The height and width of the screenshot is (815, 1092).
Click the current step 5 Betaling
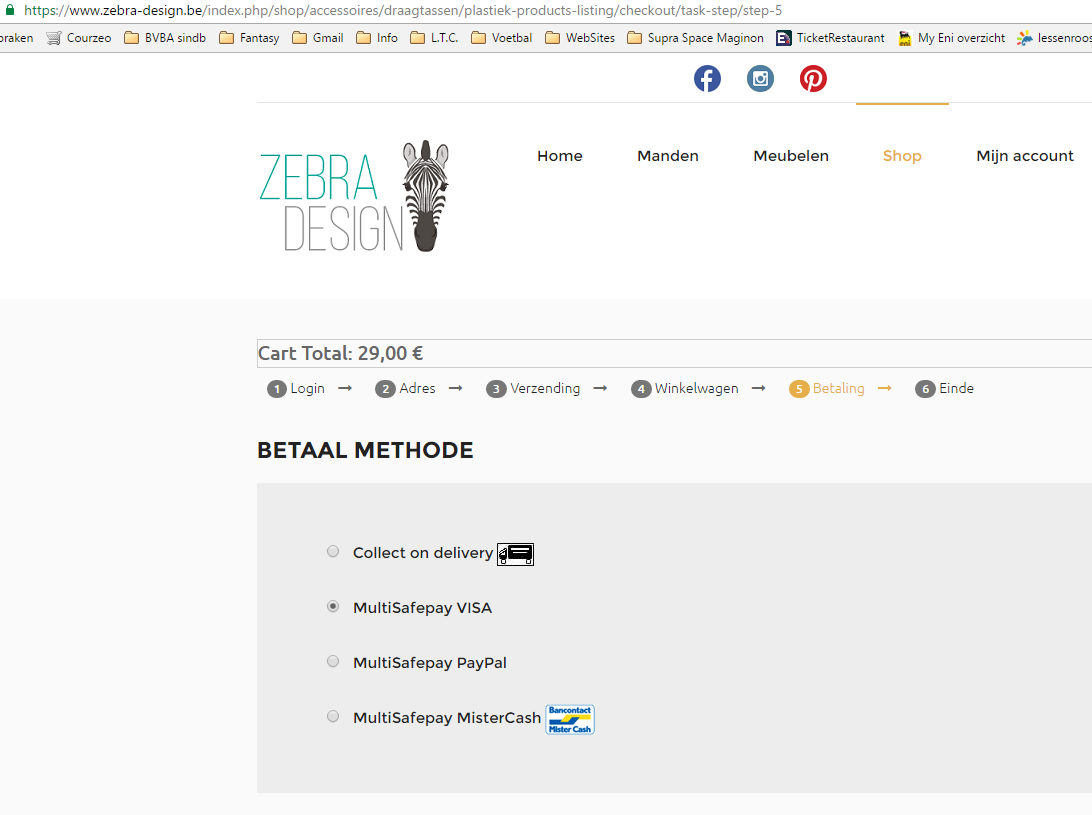point(827,389)
